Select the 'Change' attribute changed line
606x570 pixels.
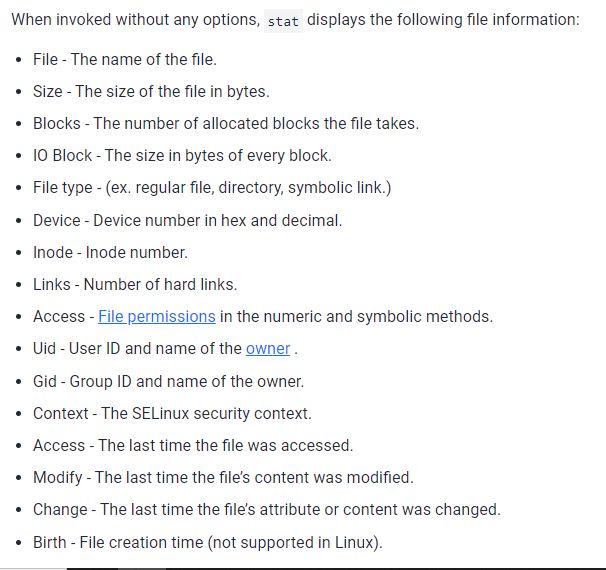coord(266,509)
